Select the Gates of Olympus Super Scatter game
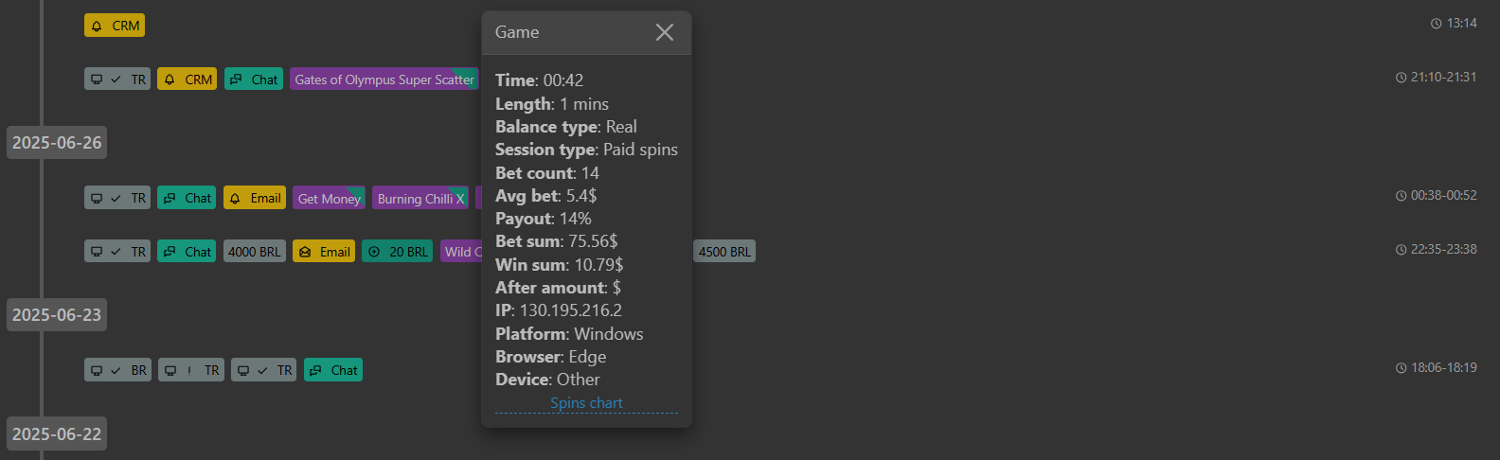 point(384,79)
